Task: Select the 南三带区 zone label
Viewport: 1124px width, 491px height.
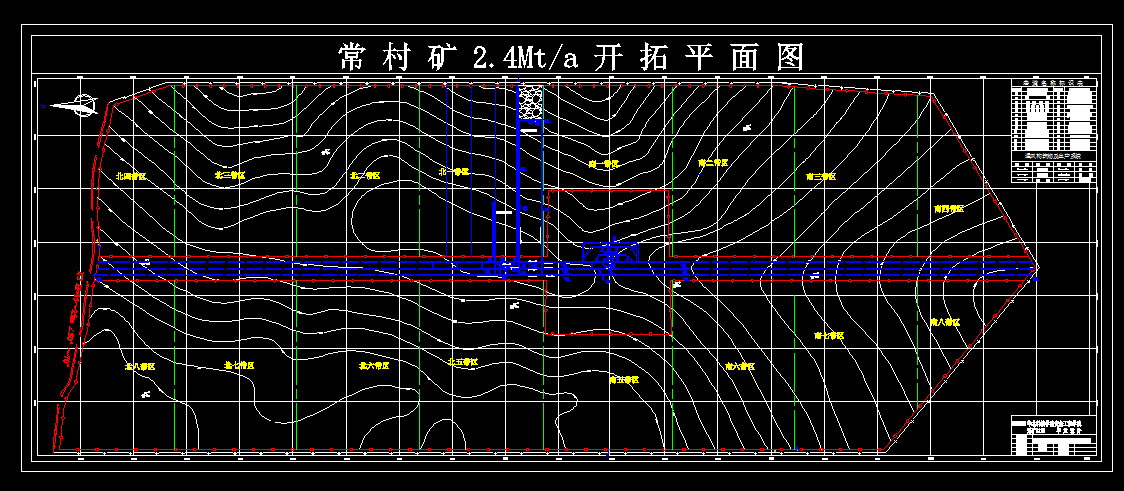Action: [x=821, y=176]
